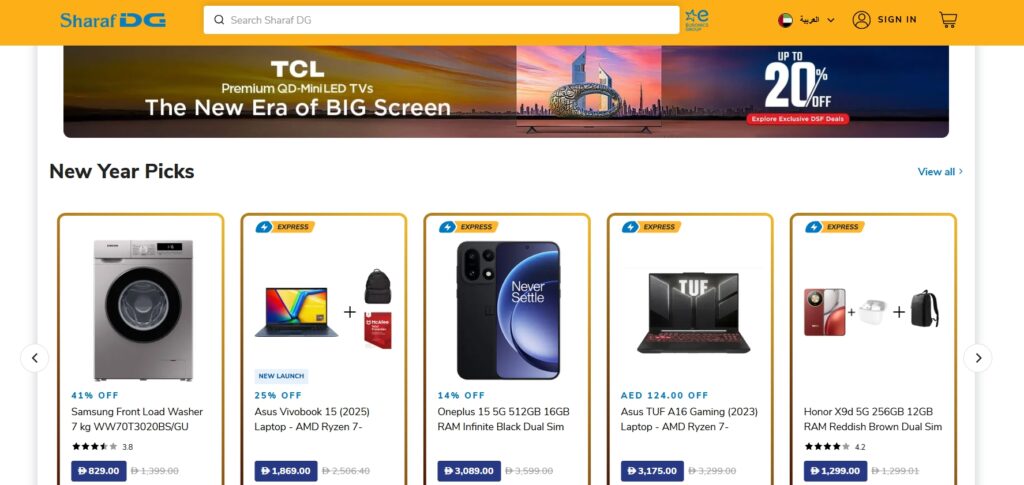The height and width of the screenshot is (485, 1024).
Task: Click the UAE flag icon
Action: [785, 20]
